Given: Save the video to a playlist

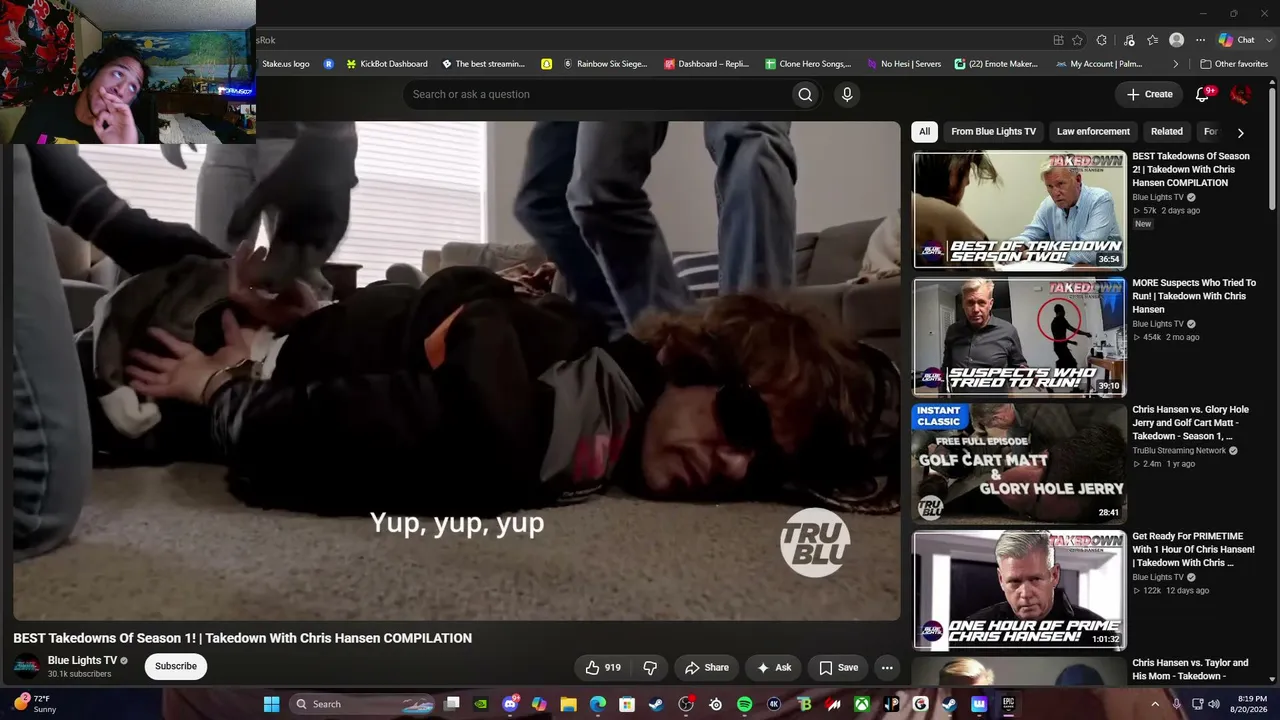Looking at the screenshot, I should (x=838, y=667).
